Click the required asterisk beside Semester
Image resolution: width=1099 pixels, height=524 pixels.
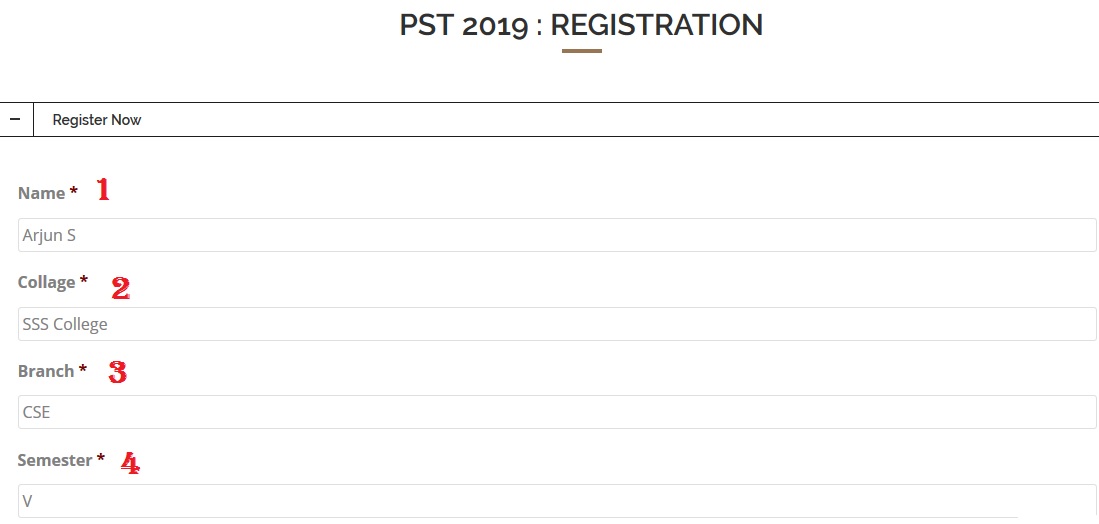[x=101, y=459]
